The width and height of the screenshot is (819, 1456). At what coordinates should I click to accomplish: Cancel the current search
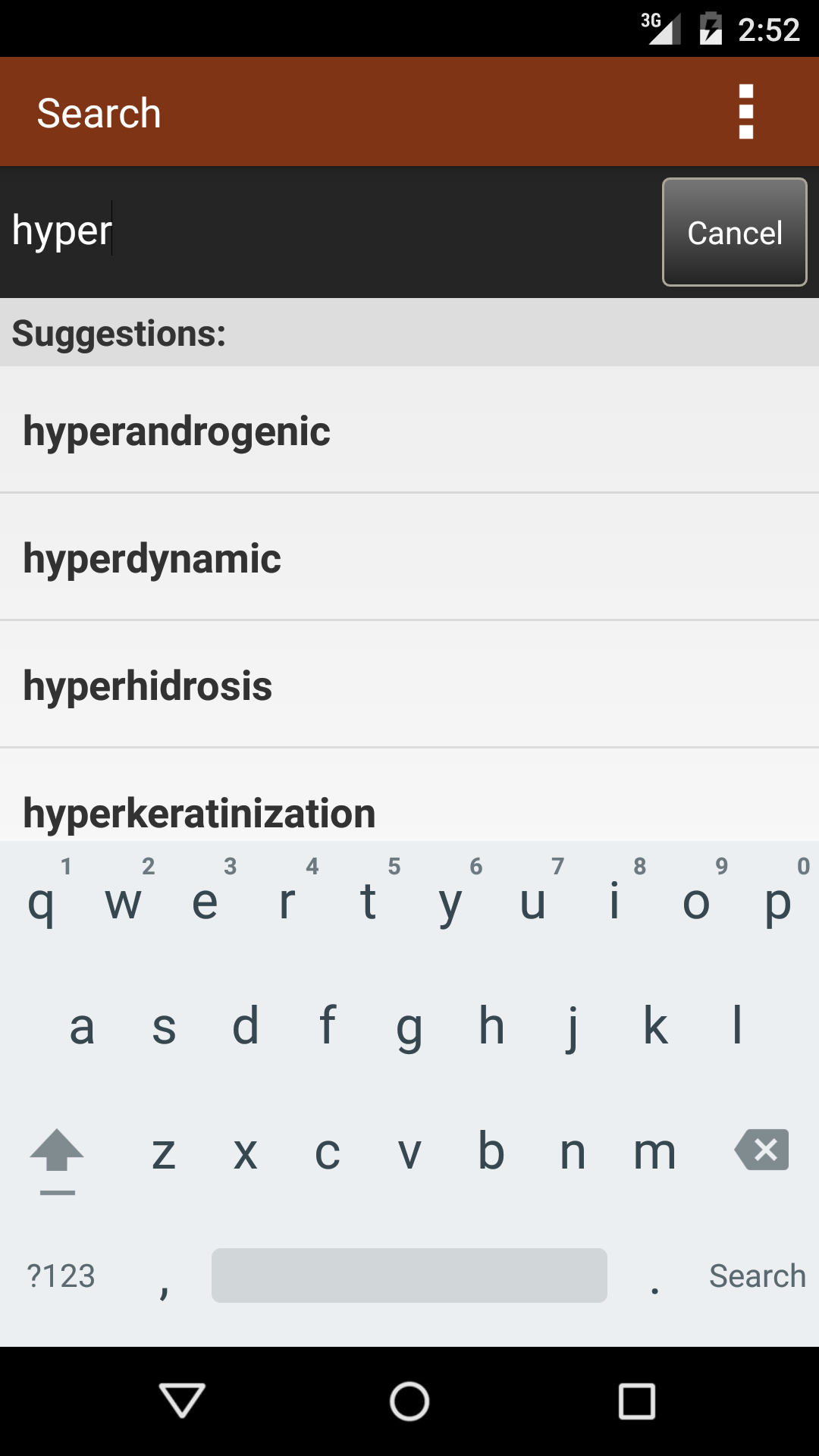pyautogui.click(x=734, y=232)
